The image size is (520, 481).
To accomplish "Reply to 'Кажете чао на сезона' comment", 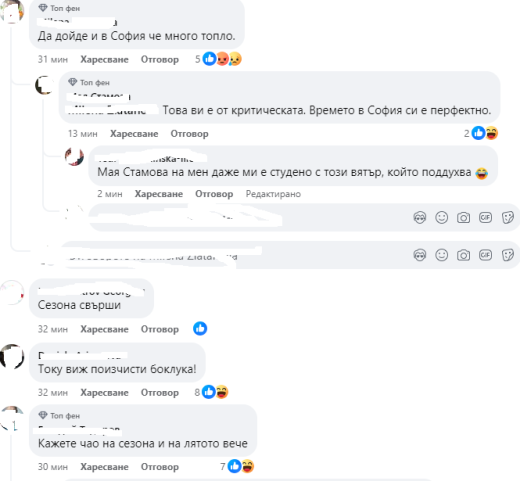I will 160,467.
